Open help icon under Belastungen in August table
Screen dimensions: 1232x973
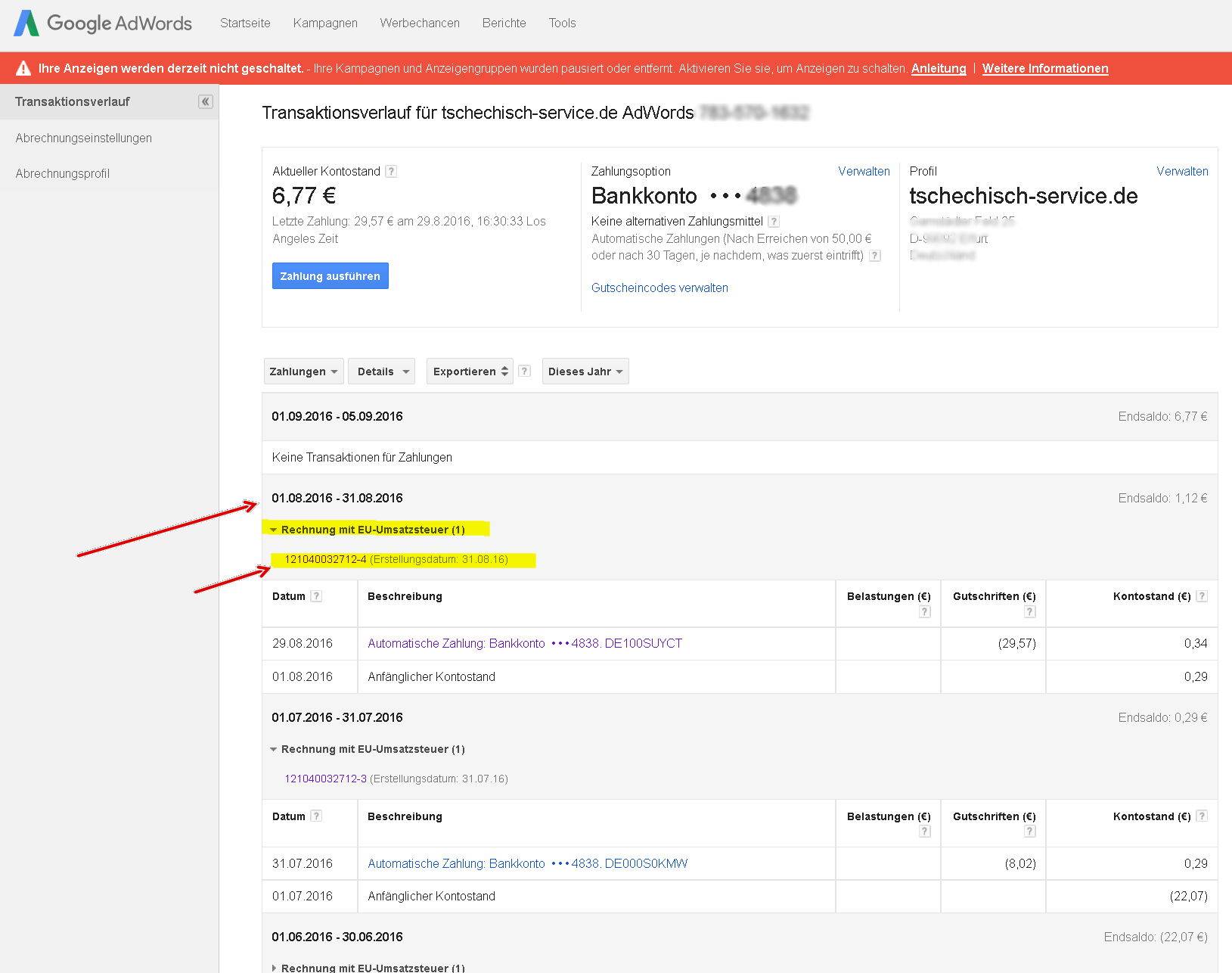[924, 611]
